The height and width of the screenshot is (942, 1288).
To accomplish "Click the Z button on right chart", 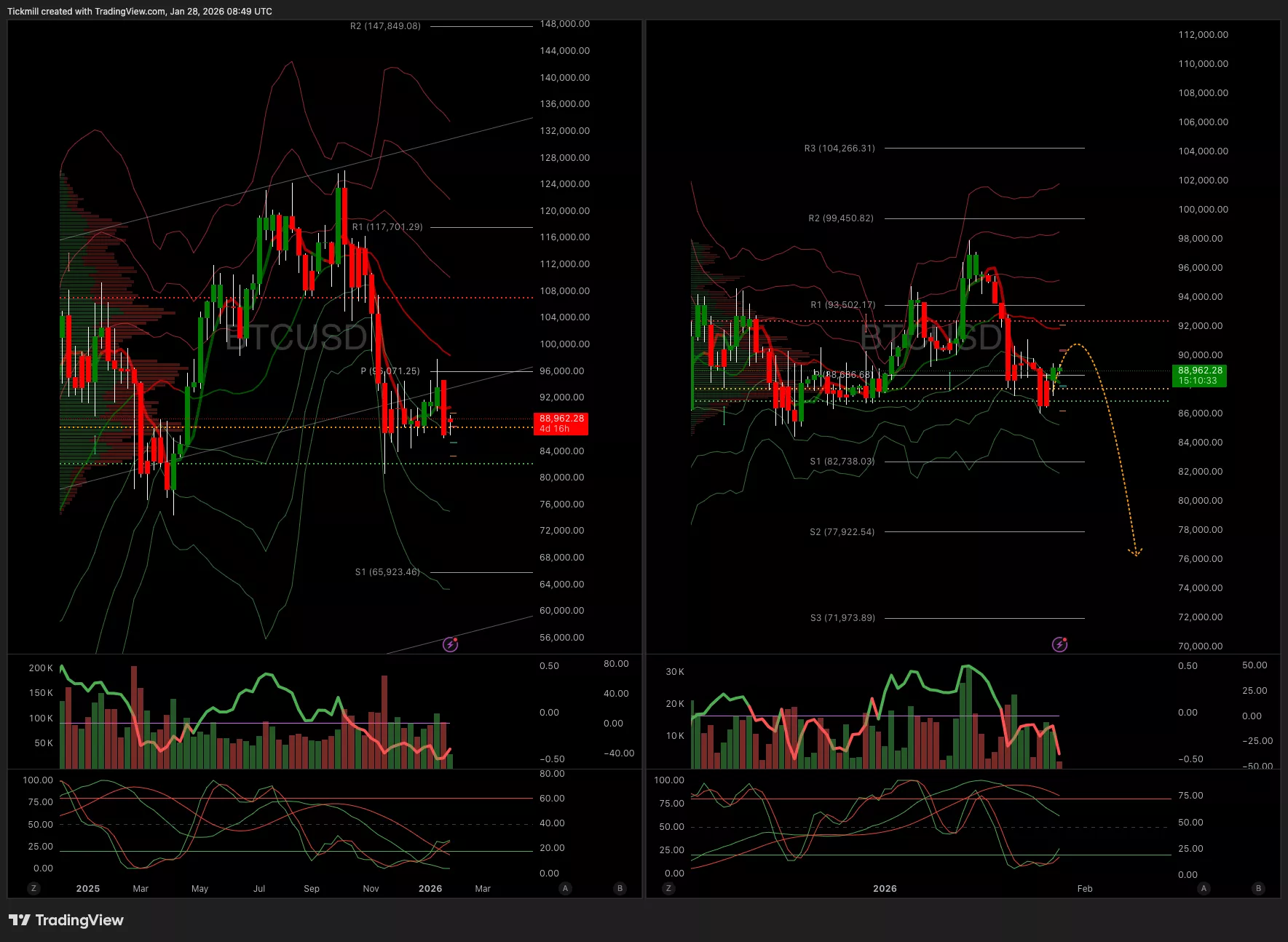I will point(668,888).
